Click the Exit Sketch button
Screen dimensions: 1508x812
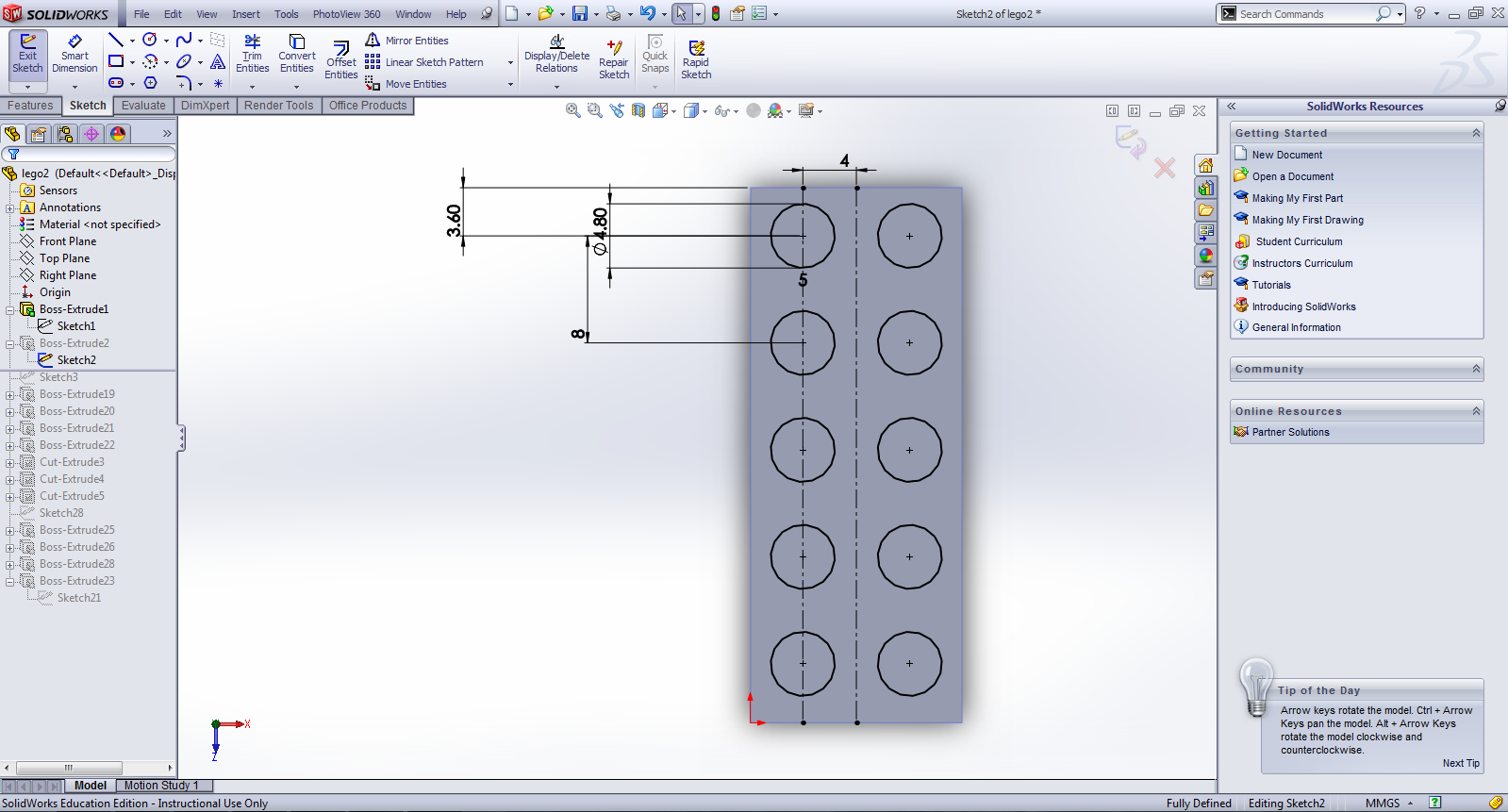(27, 54)
